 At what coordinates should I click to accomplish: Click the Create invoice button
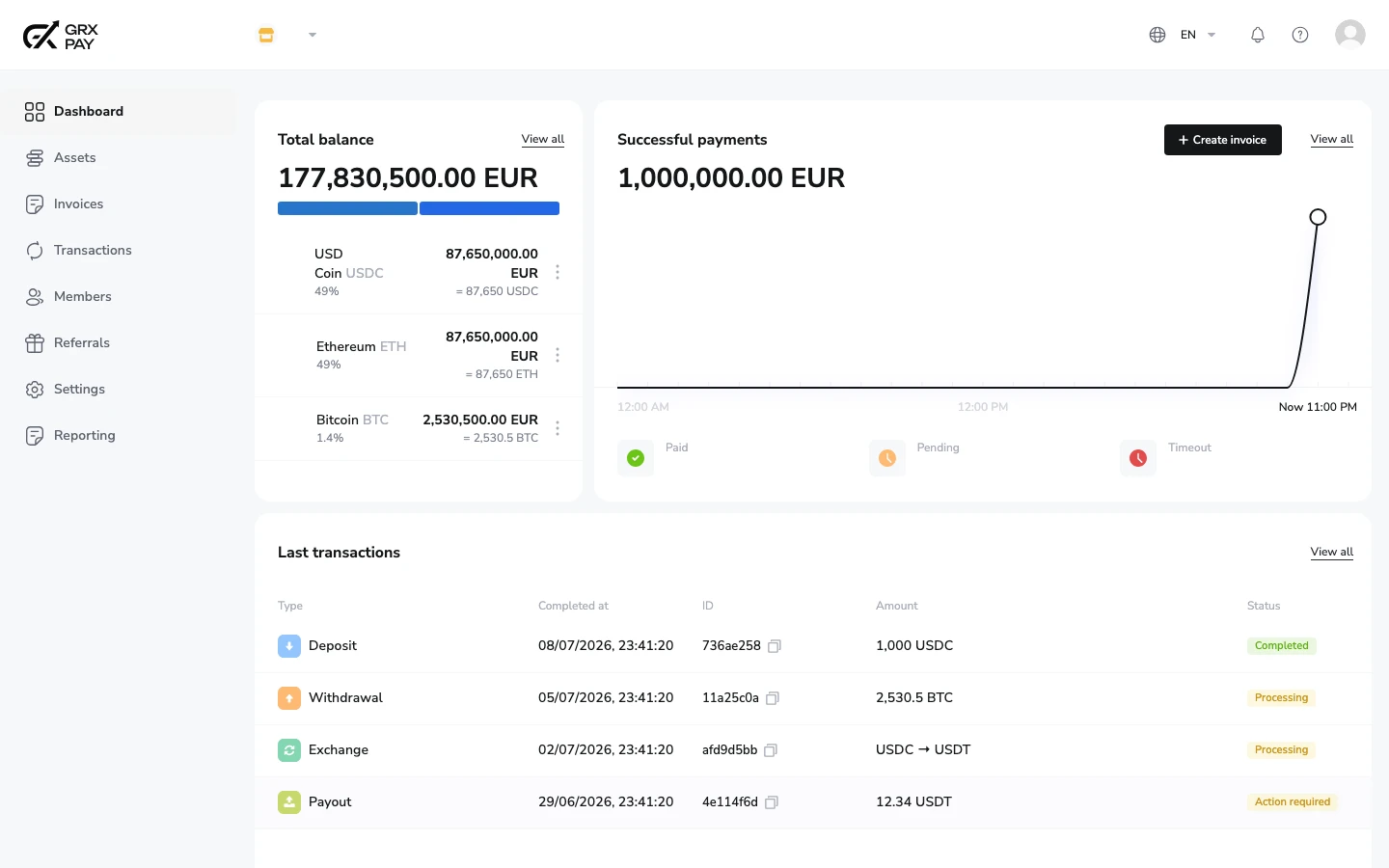click(1222, 140)
